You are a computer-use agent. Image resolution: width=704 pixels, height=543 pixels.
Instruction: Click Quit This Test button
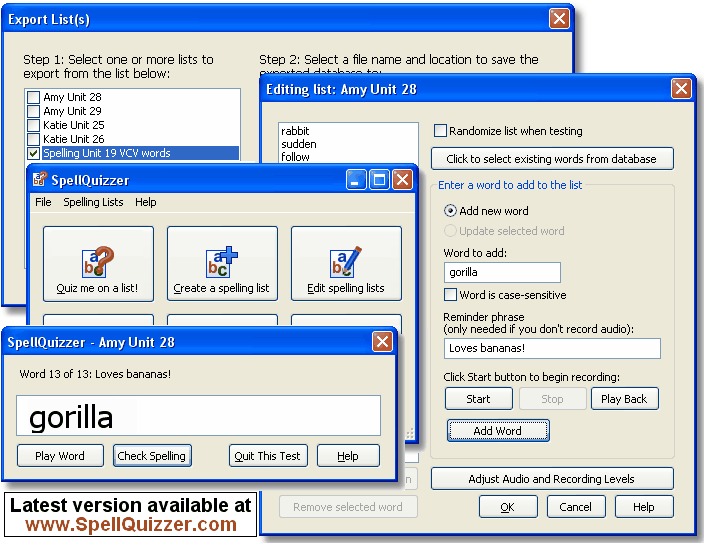tap(268, 455)
